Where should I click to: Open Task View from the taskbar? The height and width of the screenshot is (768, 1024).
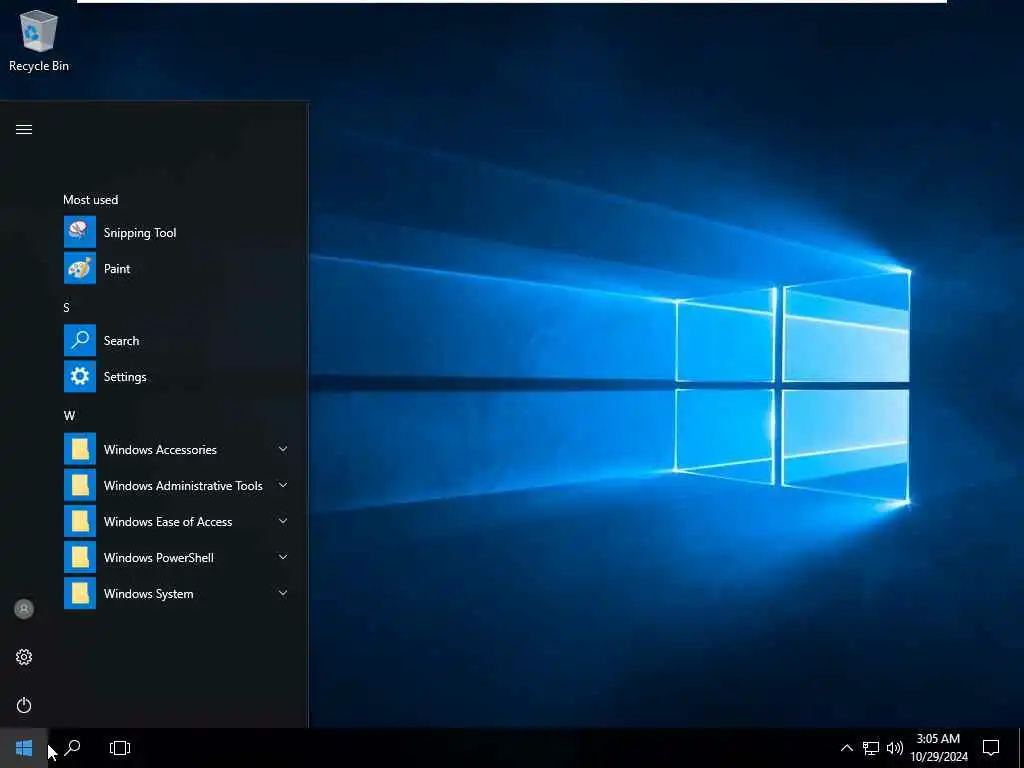pyautogui.click(x=120, y=748)
